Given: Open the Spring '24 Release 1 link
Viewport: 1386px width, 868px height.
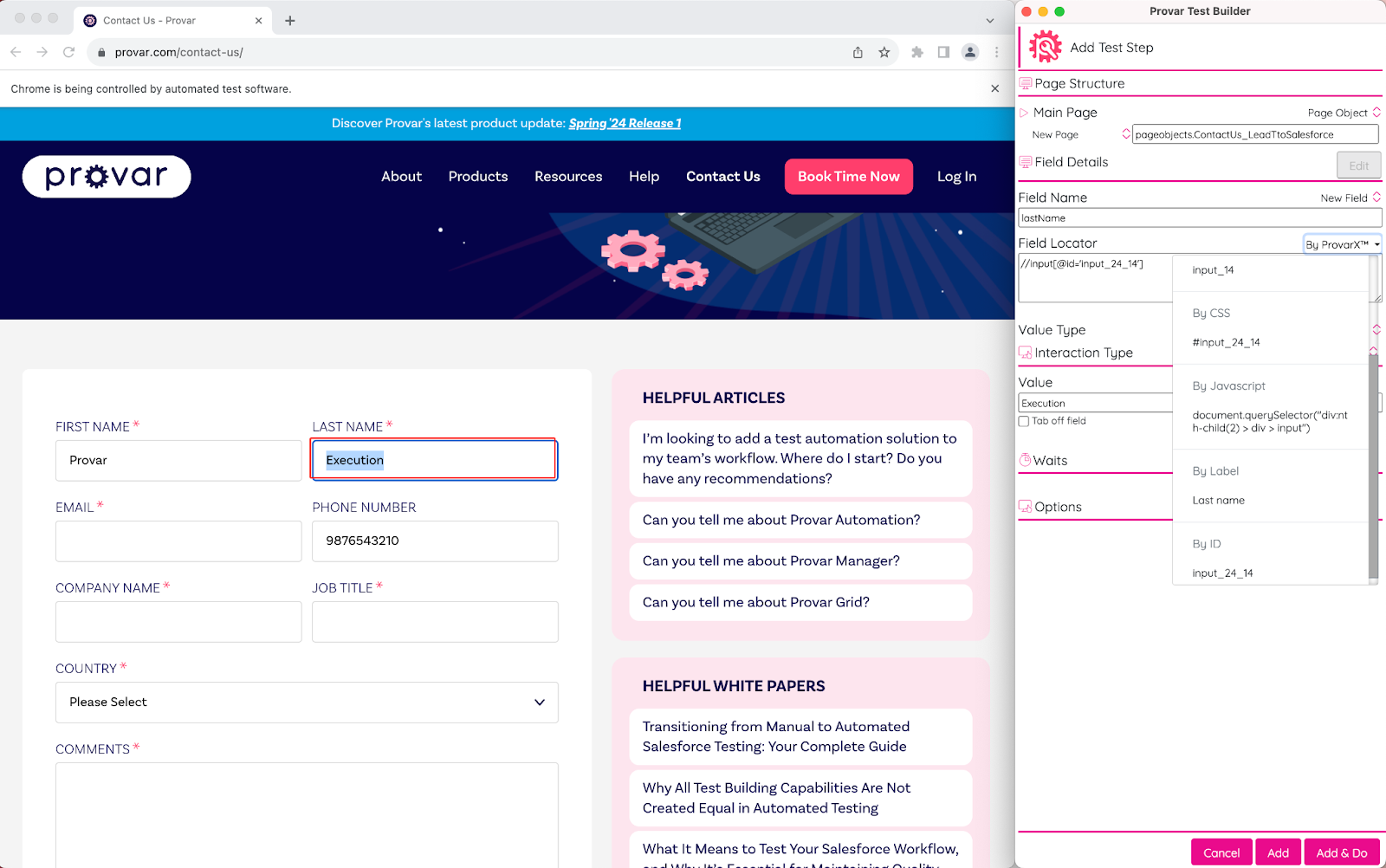Looking at the screenshot, I should (625, 123).
